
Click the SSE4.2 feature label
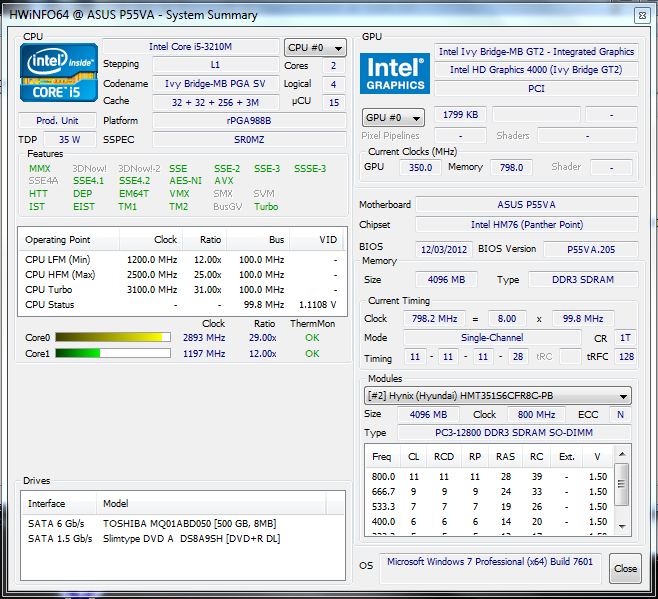(x=134, y=181)
